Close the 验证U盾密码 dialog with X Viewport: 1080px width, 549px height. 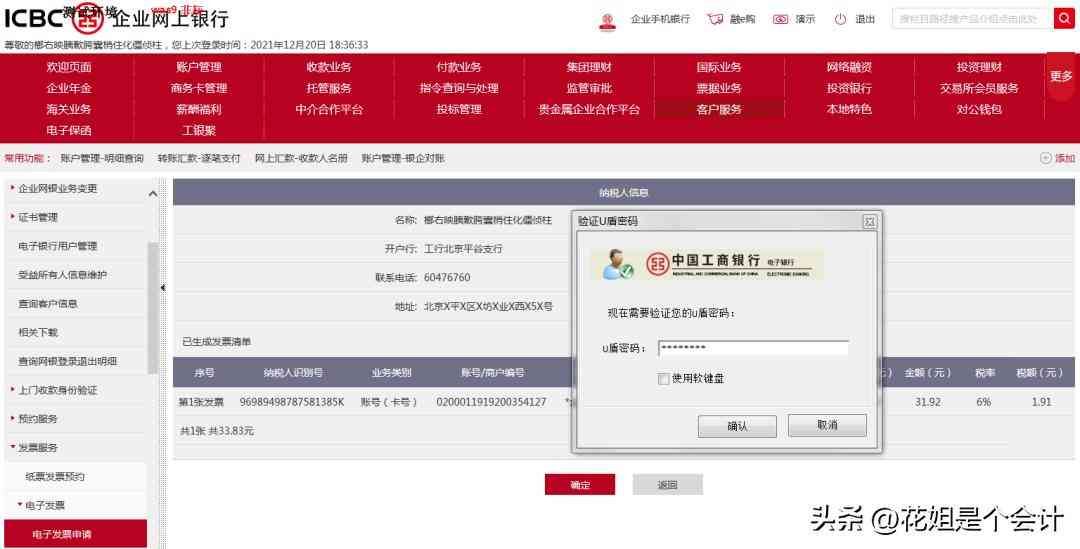click(869, 221)
